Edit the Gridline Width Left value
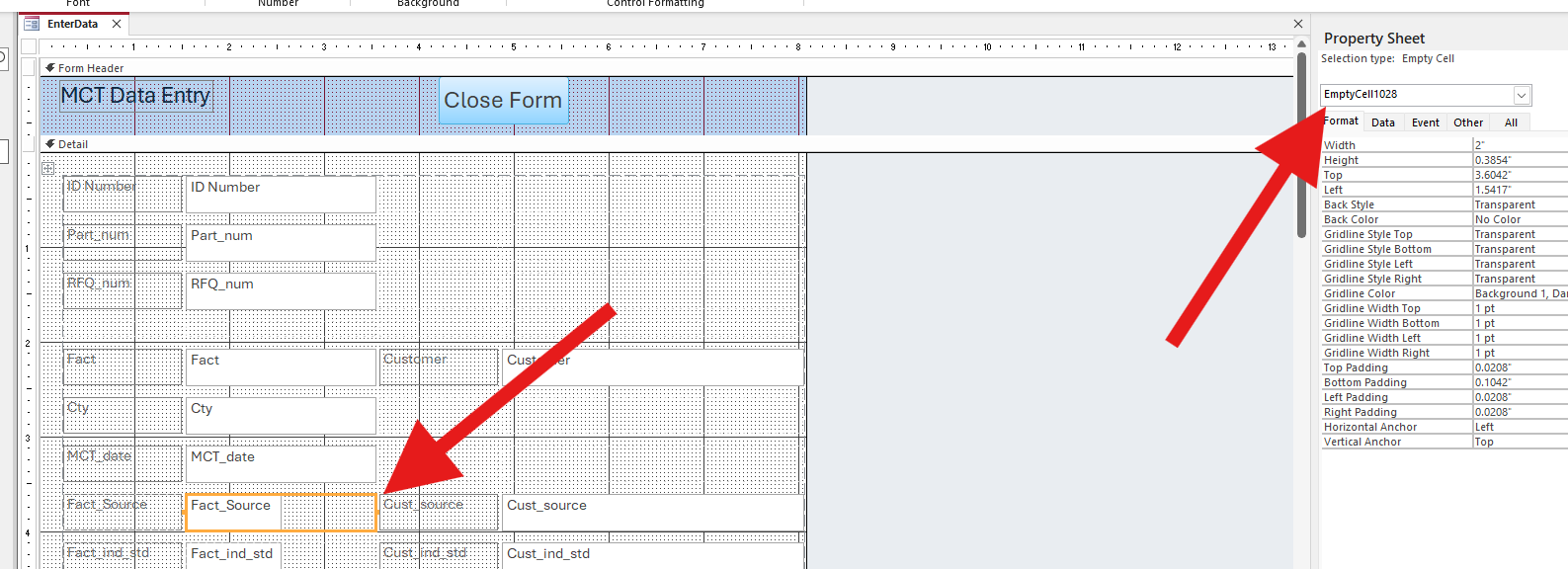Image resolution: width=1568 pixels, height=569 pixels. [1520, 338]
